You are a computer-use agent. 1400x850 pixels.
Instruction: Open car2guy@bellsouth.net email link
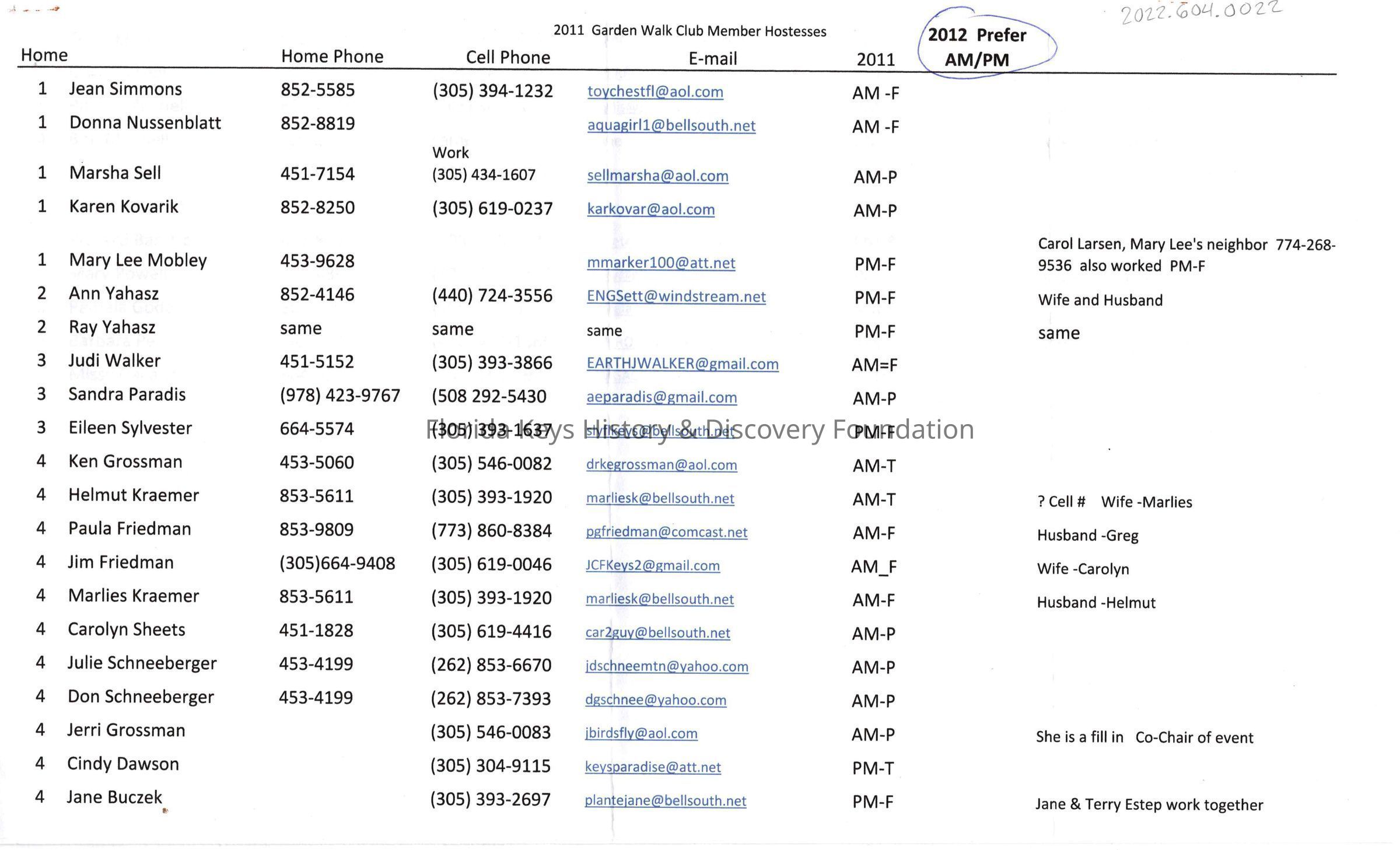[657, 632]
